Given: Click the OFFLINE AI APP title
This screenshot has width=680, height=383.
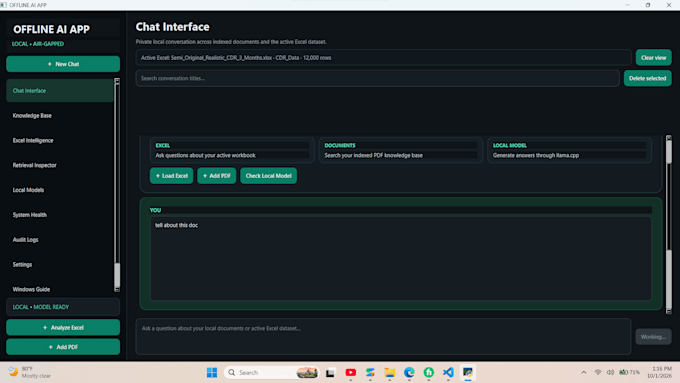Looking at the screenshot, I should tap(51, 29).
